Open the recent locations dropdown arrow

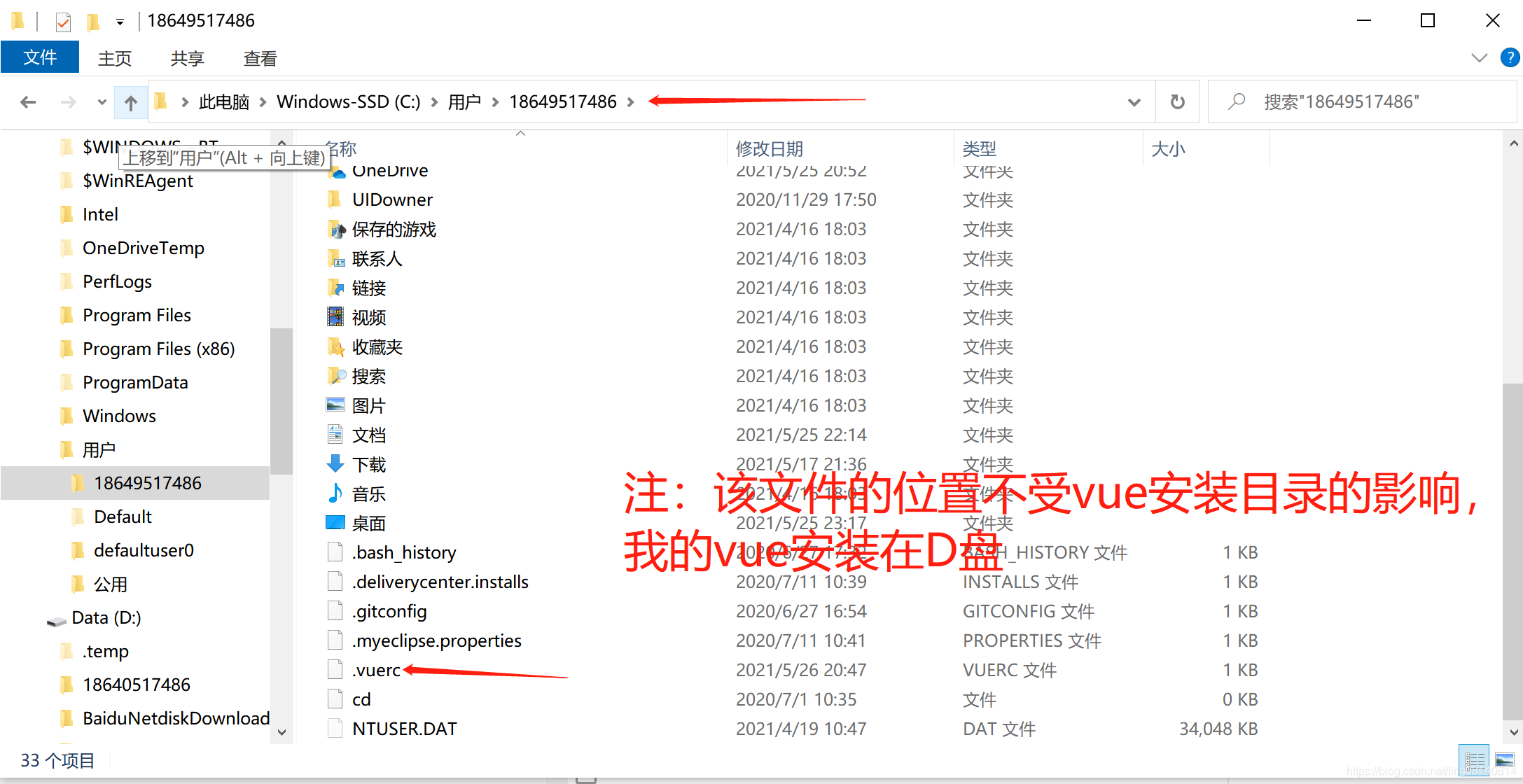pos(102,102)
